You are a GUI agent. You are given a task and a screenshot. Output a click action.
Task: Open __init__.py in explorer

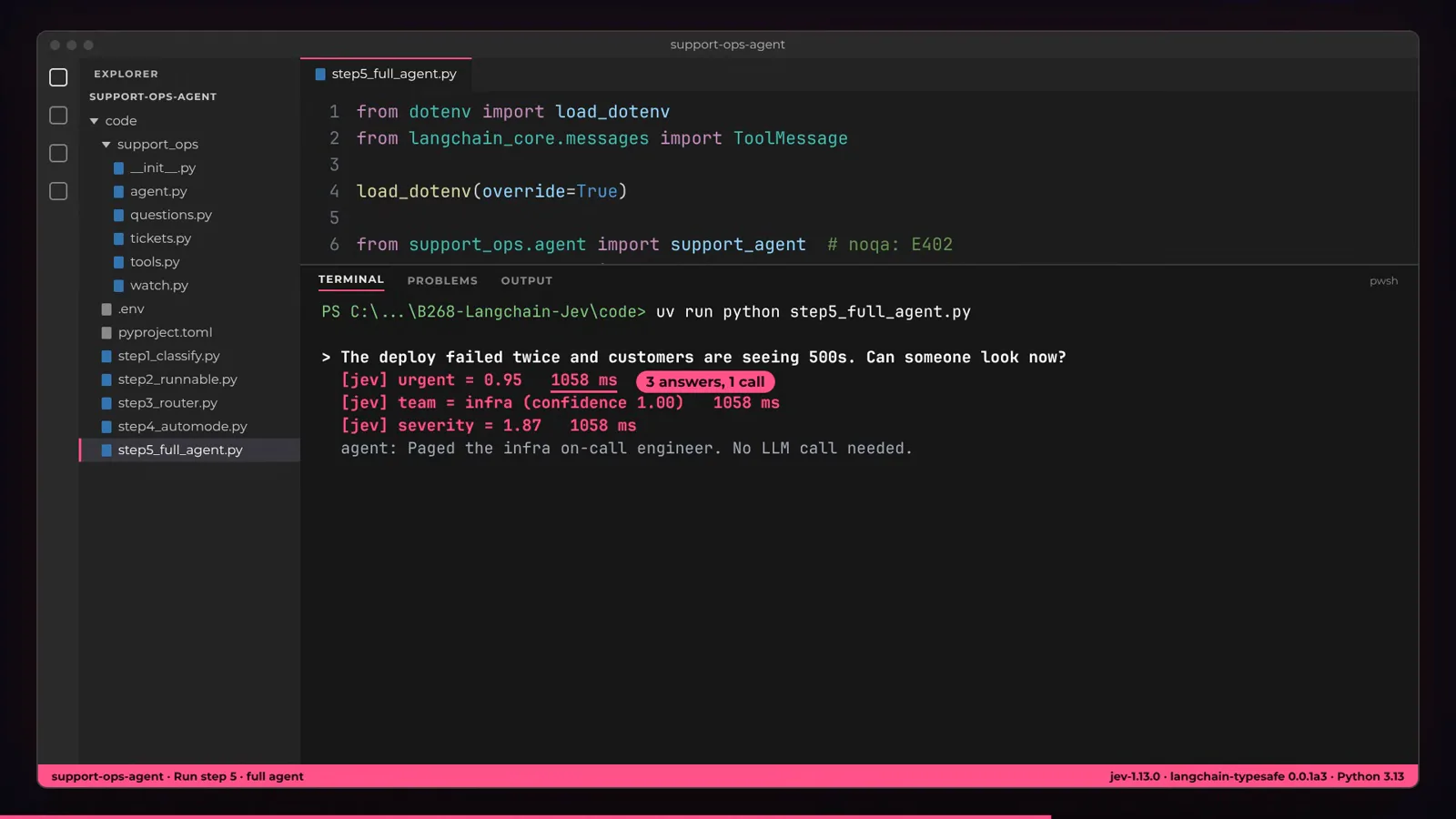tap(163, 167)
